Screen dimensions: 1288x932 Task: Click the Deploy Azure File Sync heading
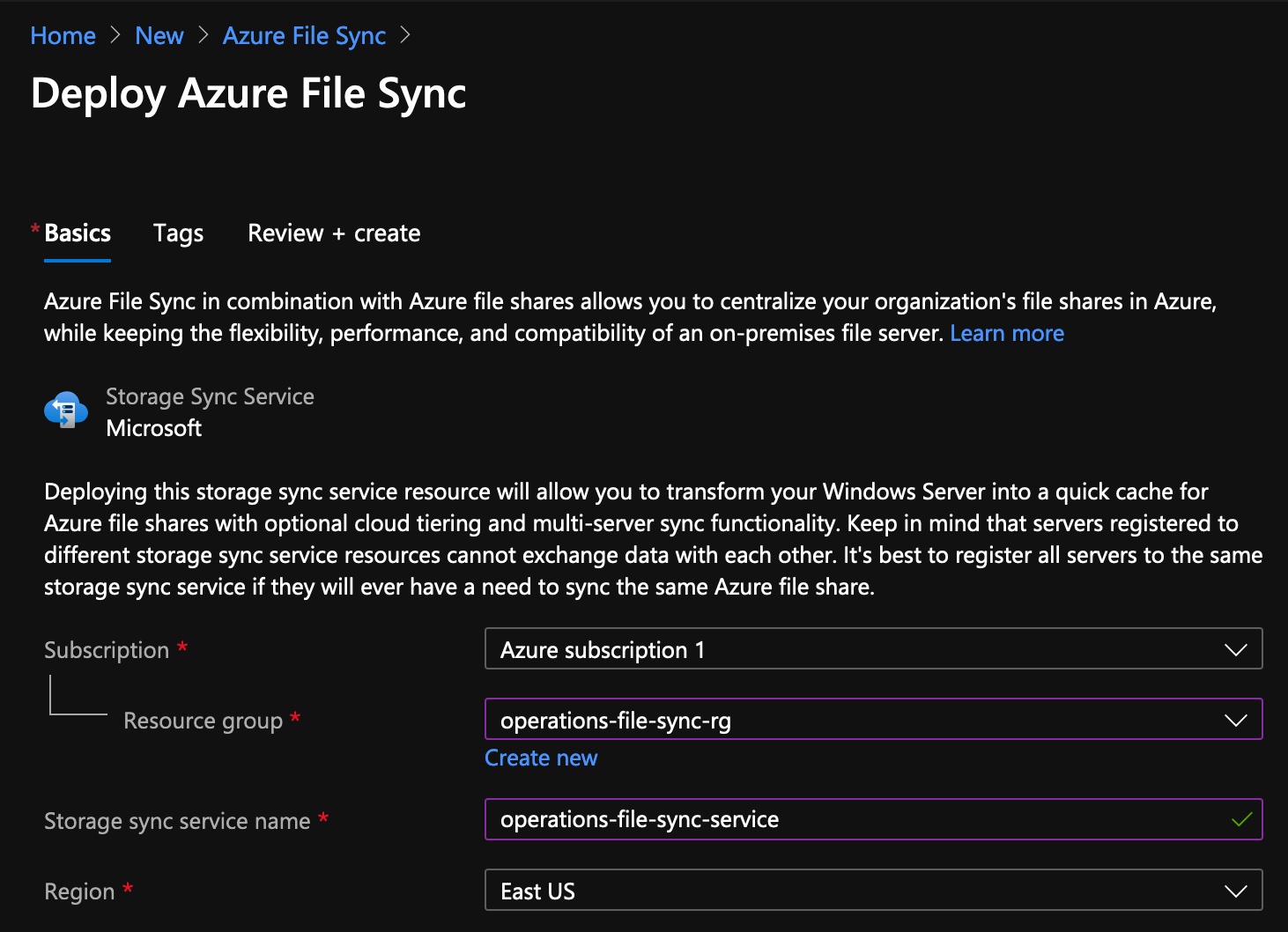point(248,93)
